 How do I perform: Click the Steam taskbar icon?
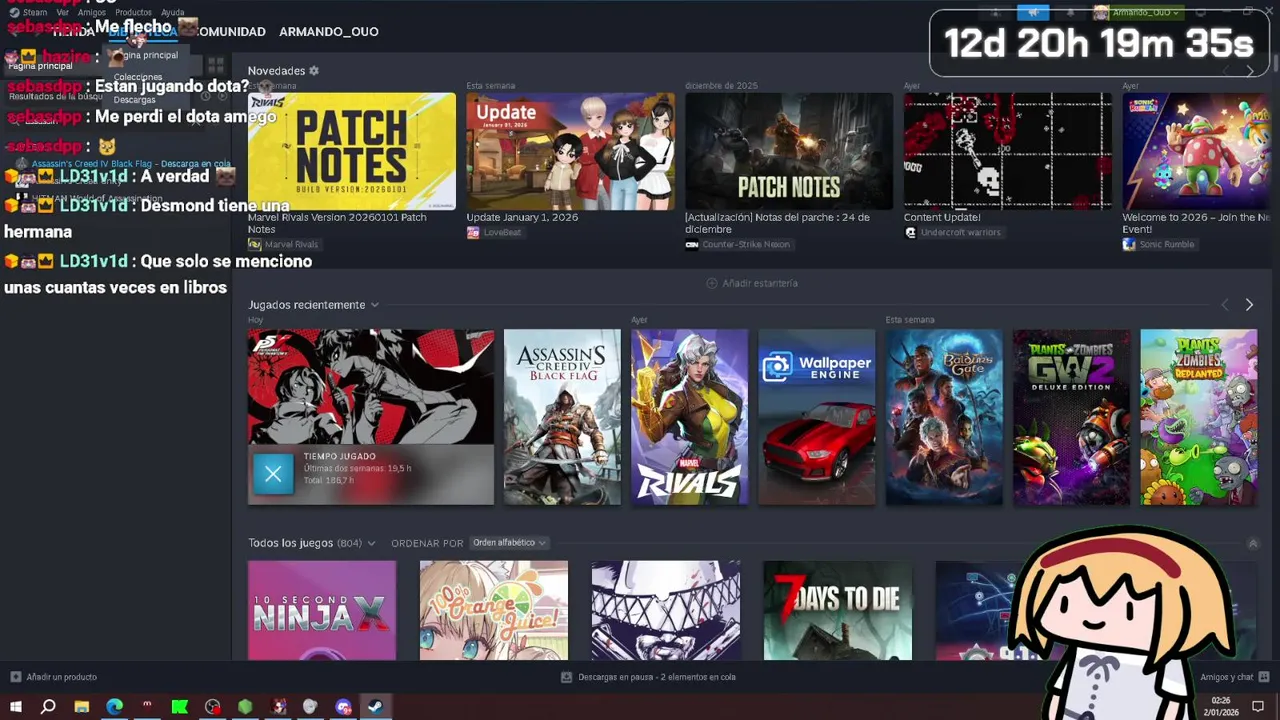tap(375, 707)
